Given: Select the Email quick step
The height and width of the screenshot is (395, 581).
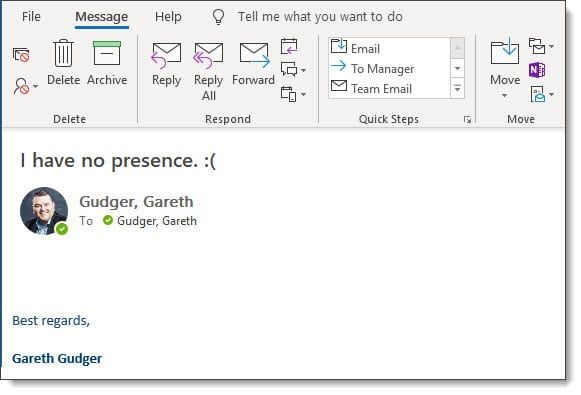Looking at the screenshot, I should 389,48.
